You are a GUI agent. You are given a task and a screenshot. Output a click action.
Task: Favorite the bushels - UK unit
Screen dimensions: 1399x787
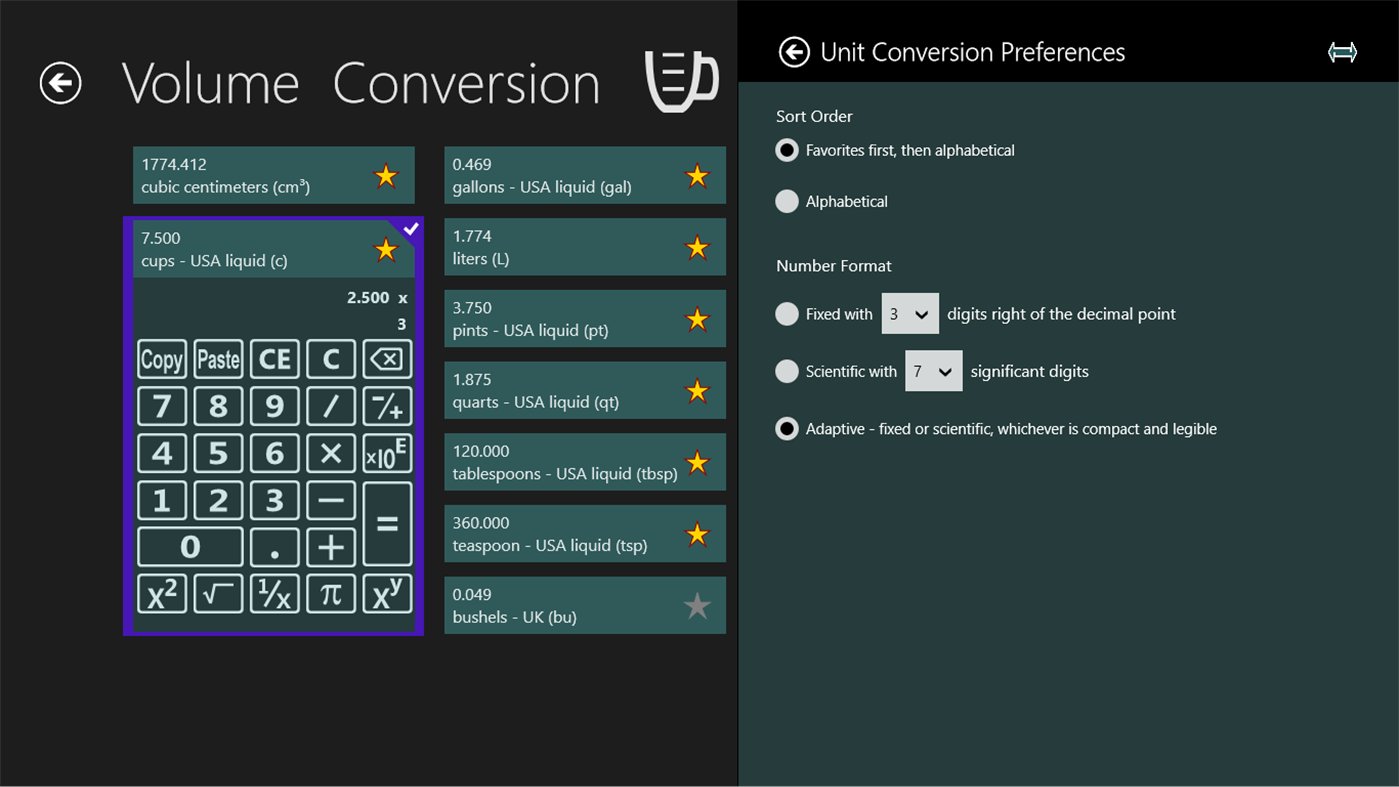[x=697, y=605]
